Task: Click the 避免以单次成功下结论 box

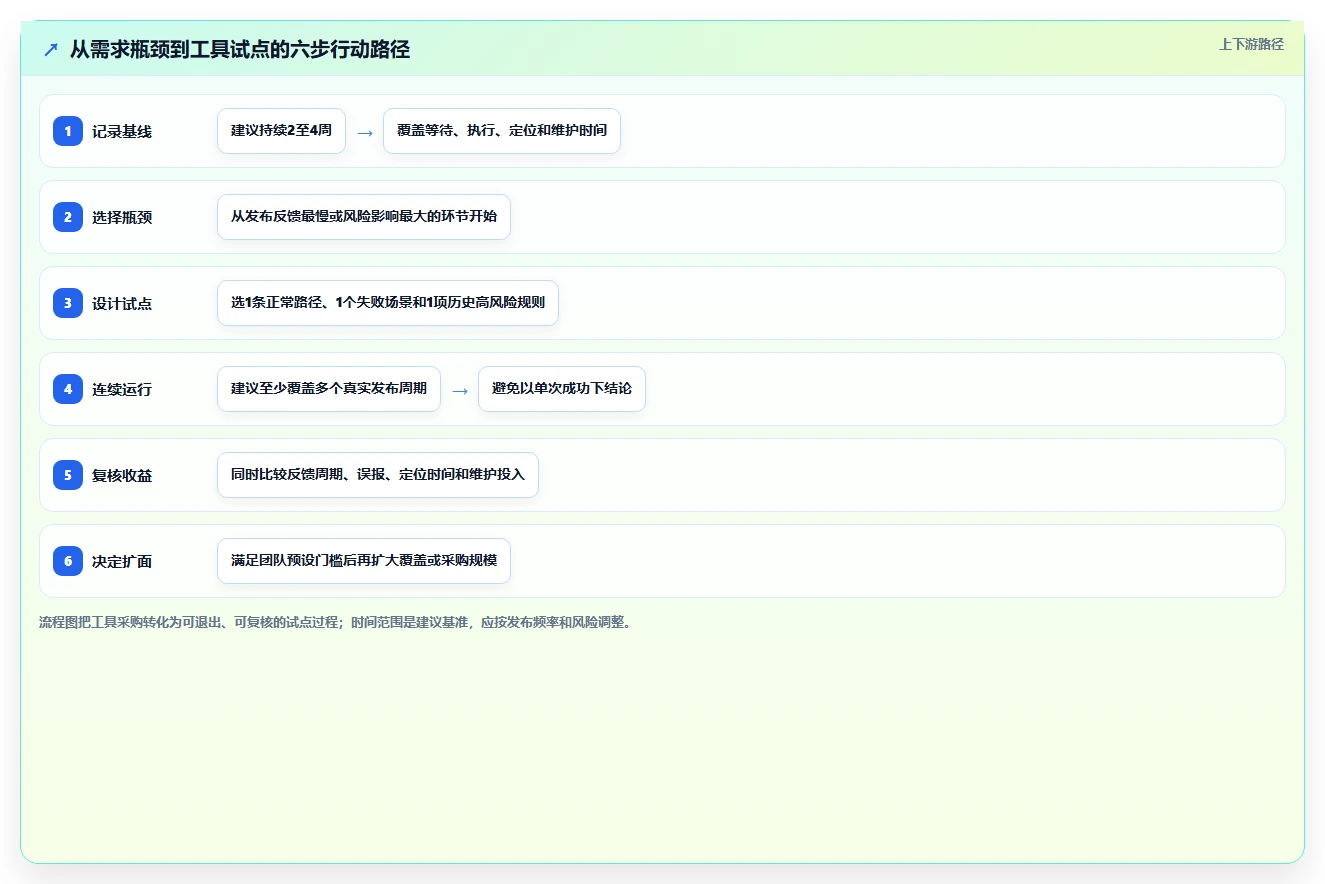Action: [562, 389]
